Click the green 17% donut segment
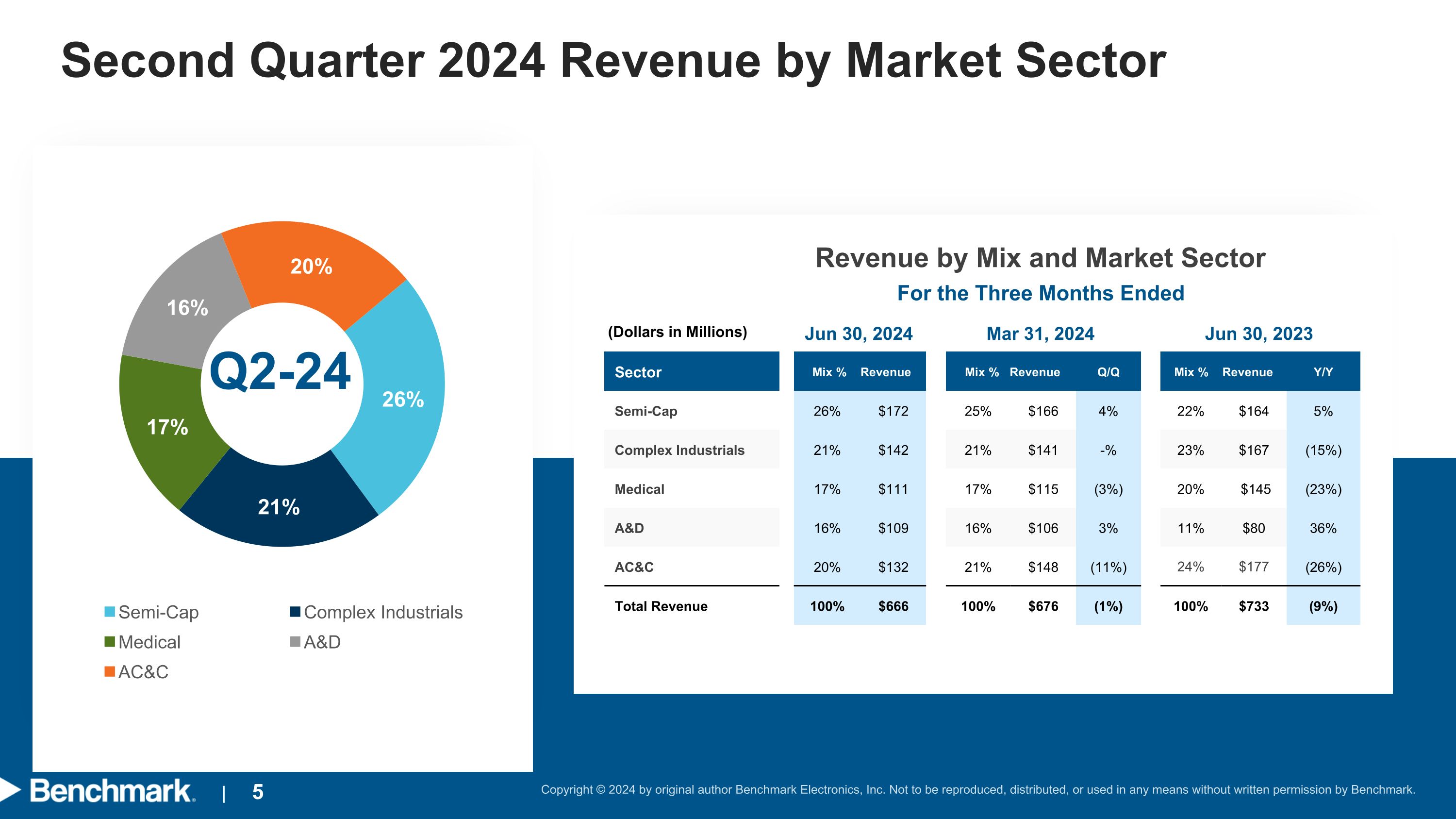Viewport: 1456px width, 819px height. point(167,427)
